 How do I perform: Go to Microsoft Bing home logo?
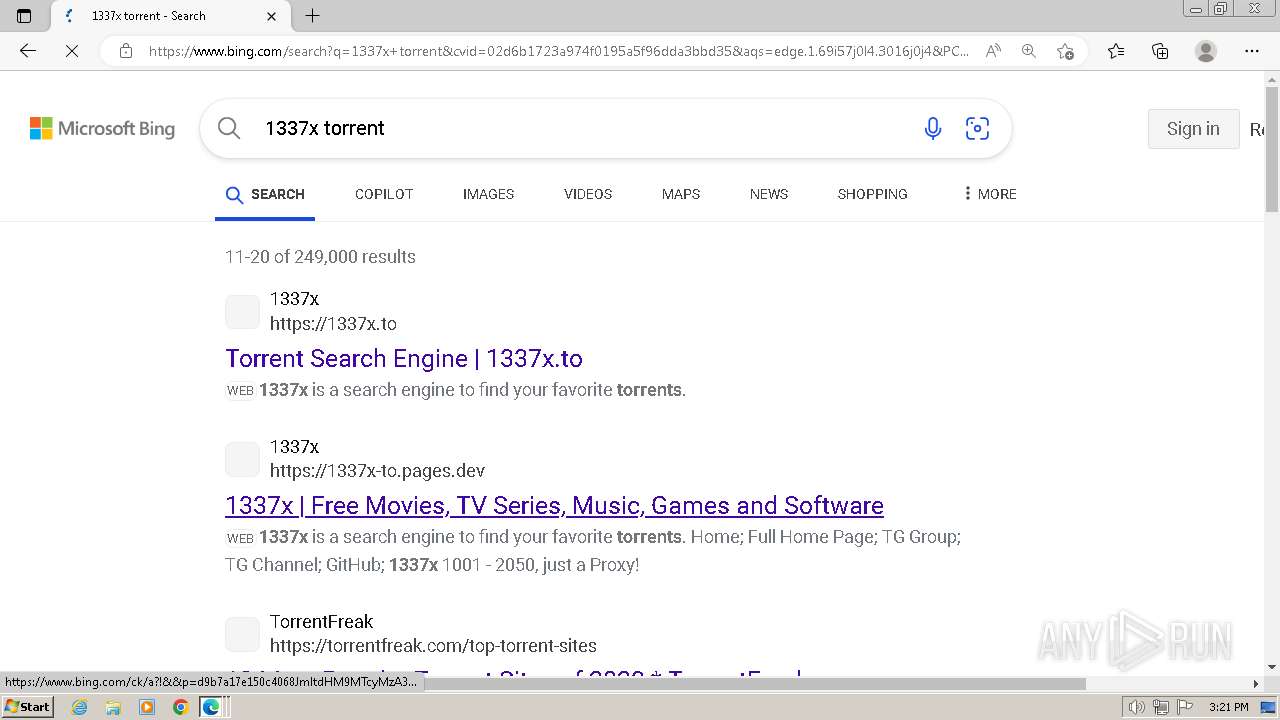tap(102, 128)
